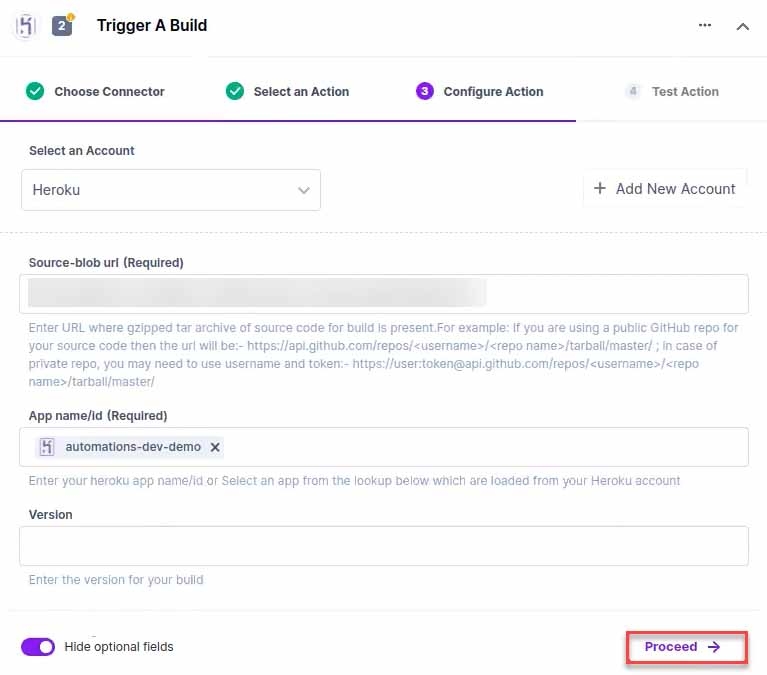Open the Heroku account dropdown
Image resolution: width=767 pixels, height=675 pixels.
[x=171, y=190]
